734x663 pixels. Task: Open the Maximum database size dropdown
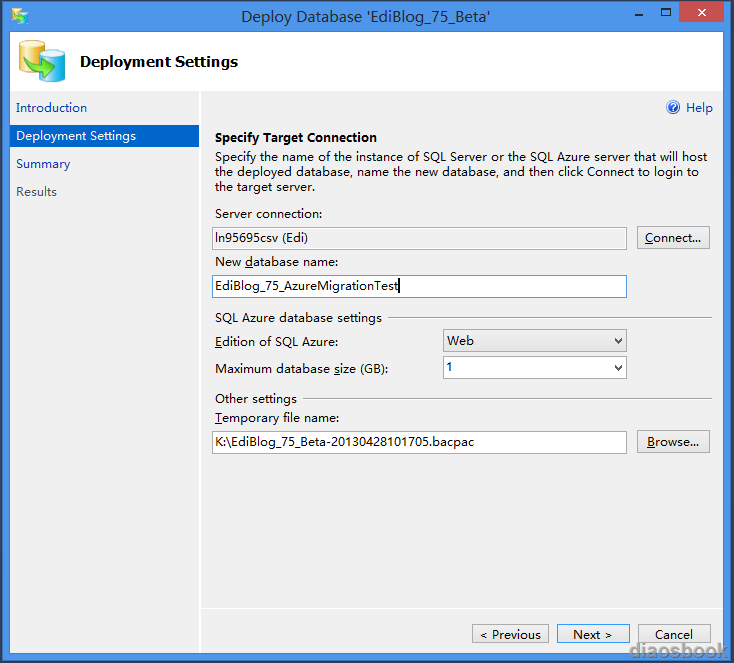(535, 368)
